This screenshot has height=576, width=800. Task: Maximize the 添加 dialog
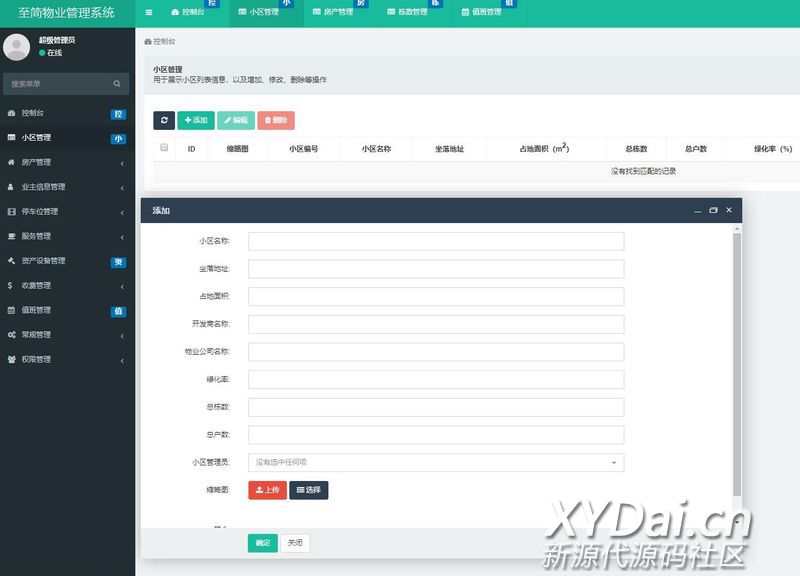coord(713,210)
